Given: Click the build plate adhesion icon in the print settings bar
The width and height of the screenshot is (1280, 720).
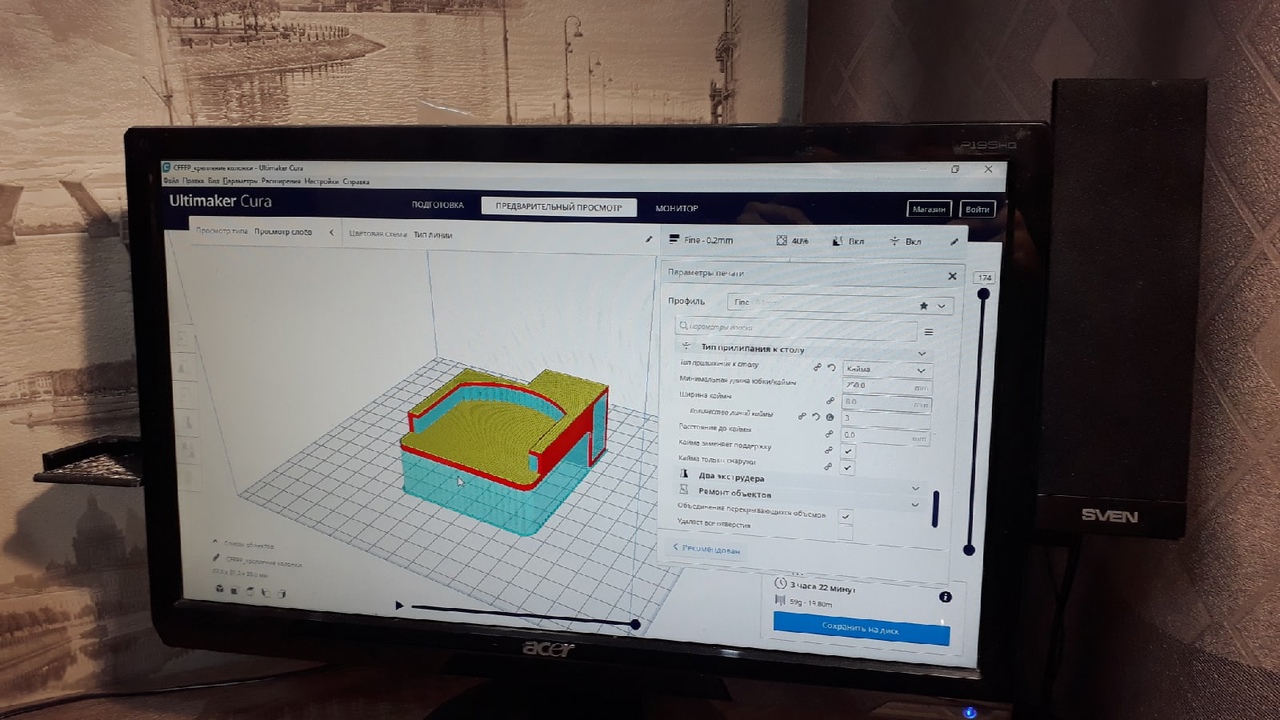Looking at the screenshot, I should [x=894, y=241].
